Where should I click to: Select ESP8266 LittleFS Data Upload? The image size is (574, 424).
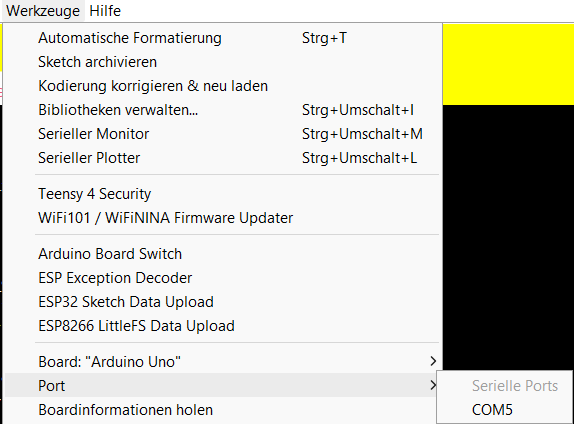(223, 326)
